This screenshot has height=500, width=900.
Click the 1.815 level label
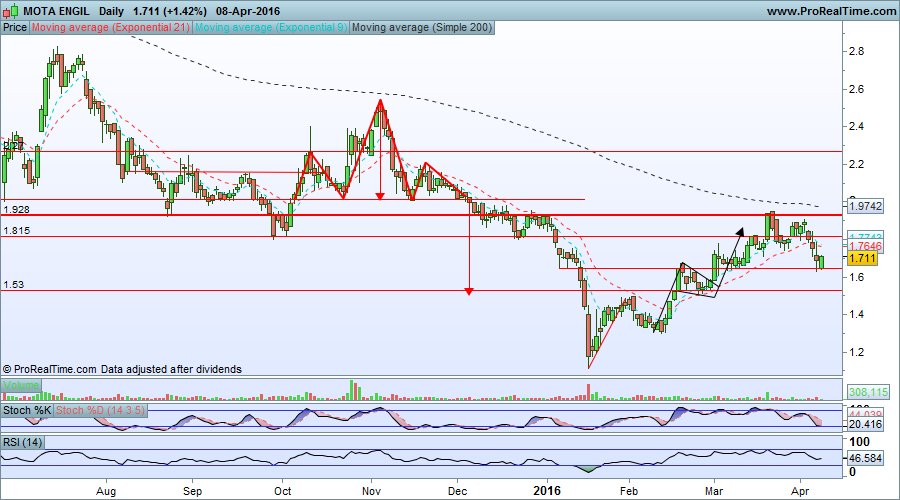(x=16, y=231)
